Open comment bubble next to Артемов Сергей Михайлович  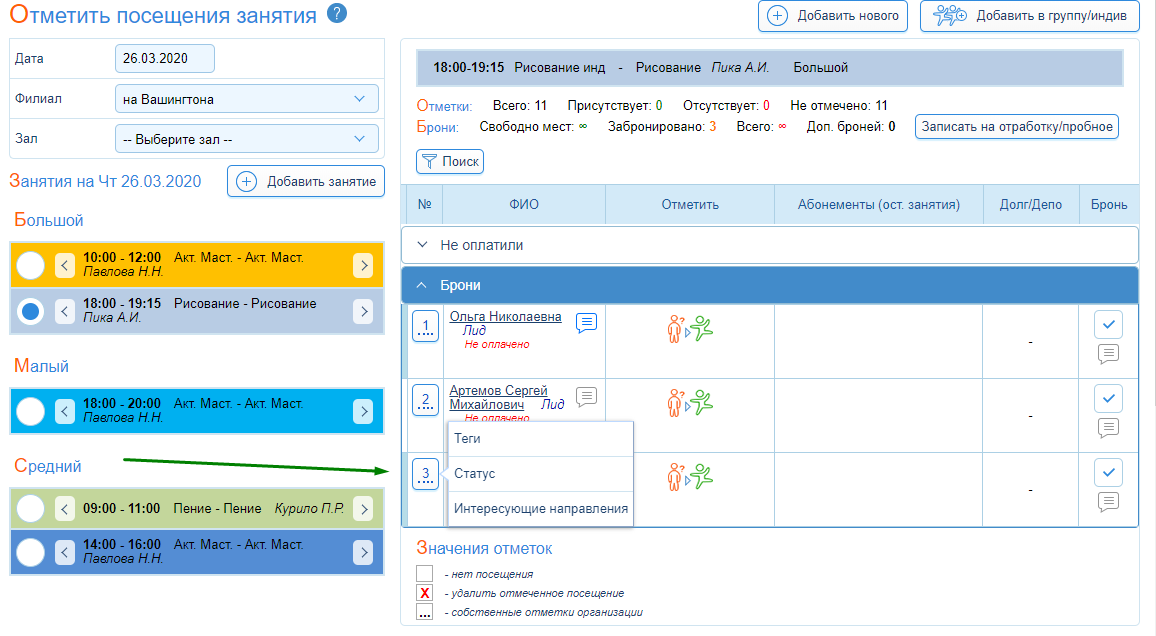(587, 396)
